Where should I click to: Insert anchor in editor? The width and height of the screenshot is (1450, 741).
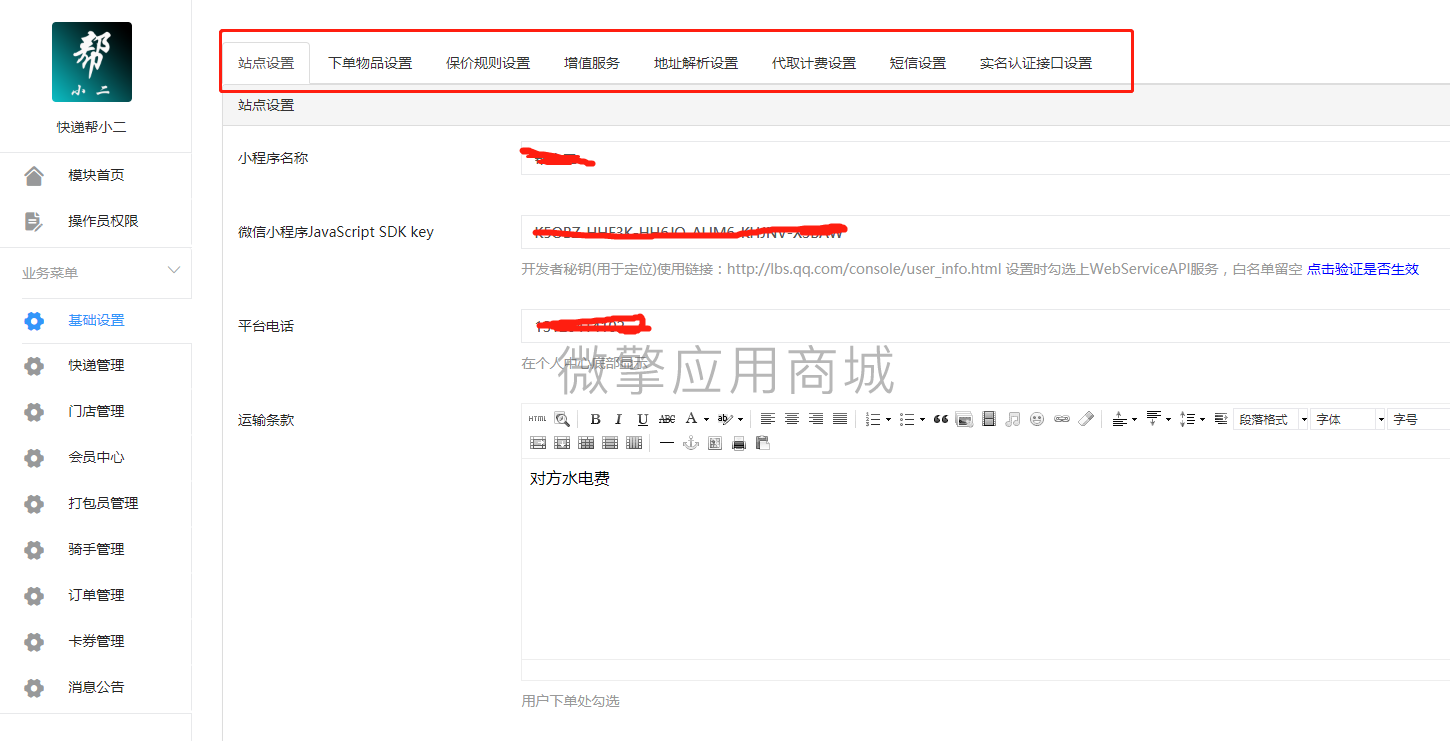691,443
